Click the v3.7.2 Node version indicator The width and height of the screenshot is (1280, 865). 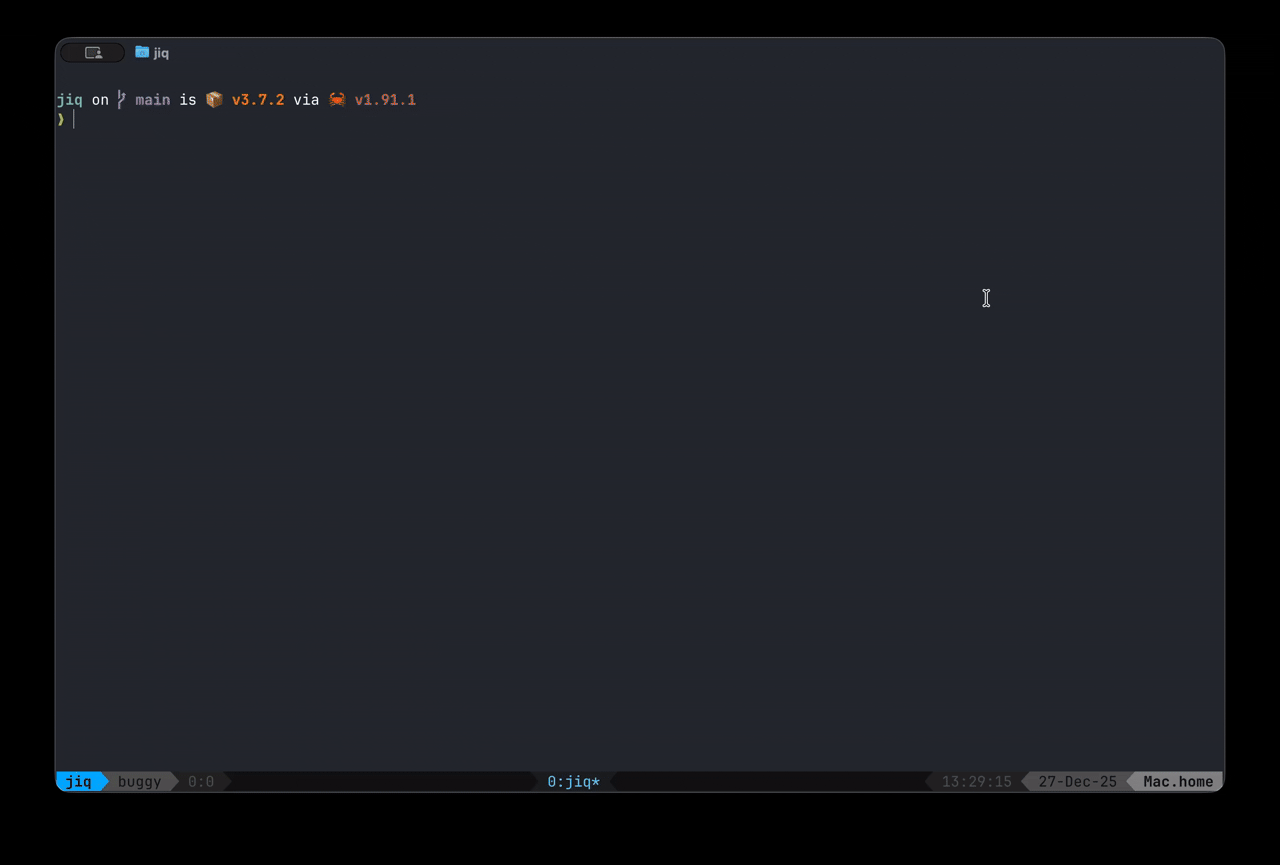(x=257, y=99)
